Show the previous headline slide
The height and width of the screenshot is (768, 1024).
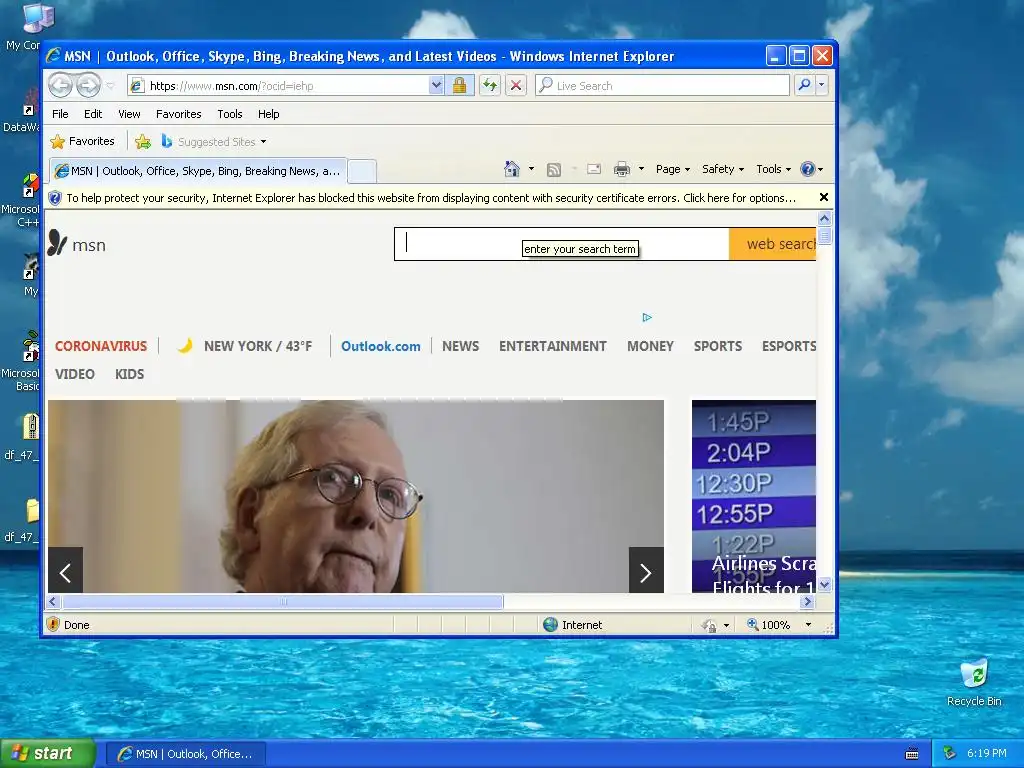point(65,570)
